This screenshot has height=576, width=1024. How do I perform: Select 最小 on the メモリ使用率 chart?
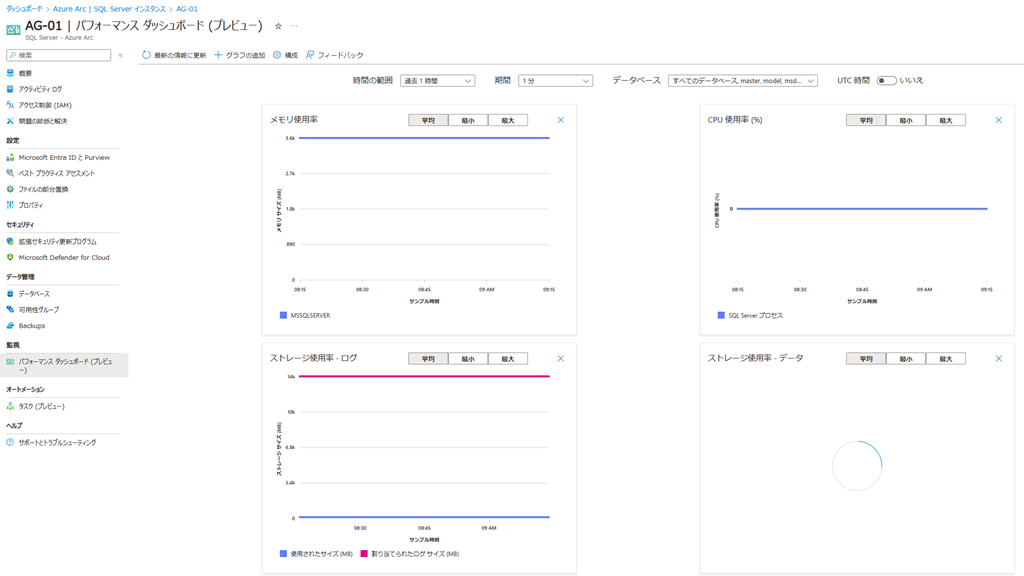(468, 120)
